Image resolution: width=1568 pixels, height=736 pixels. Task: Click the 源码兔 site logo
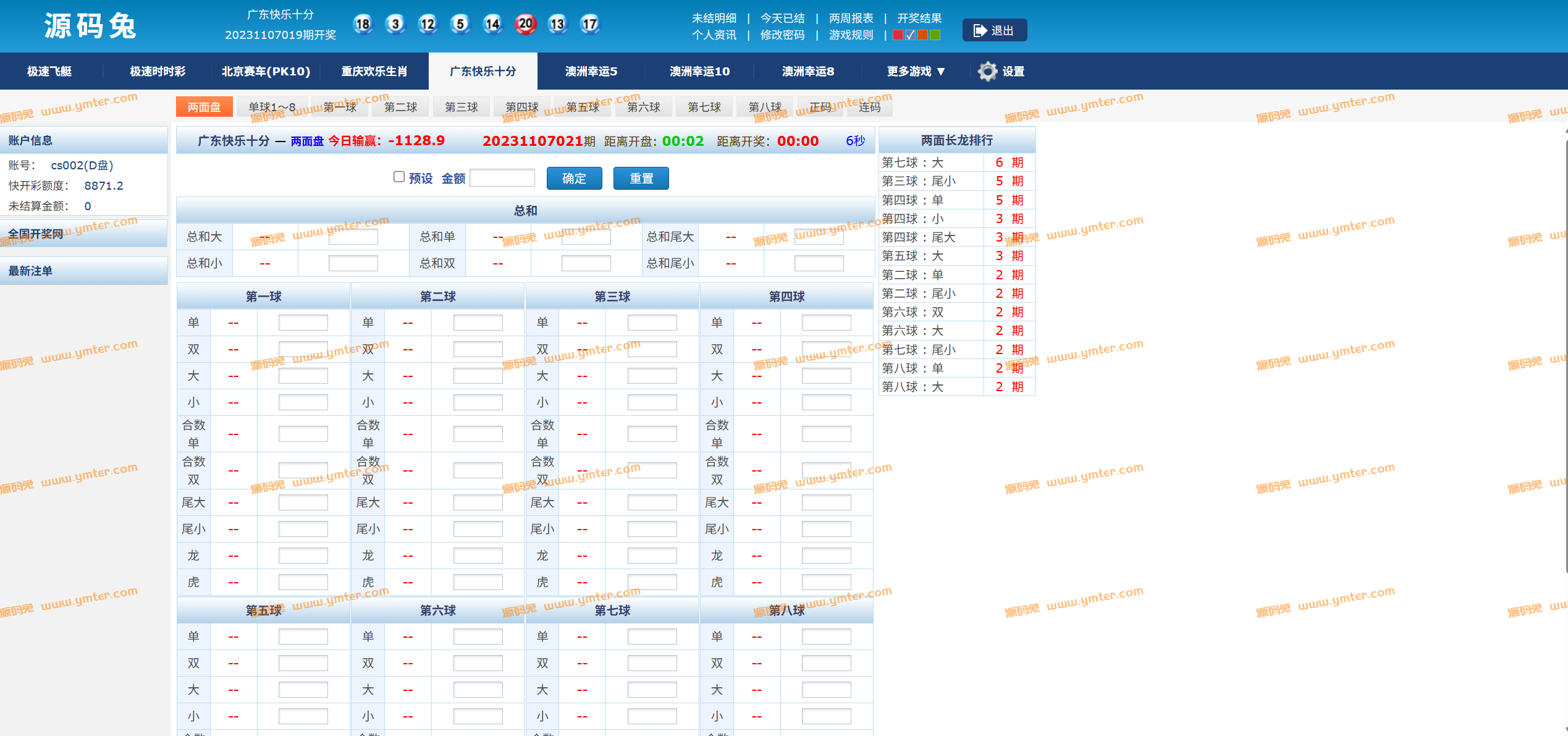tap(90, 27)
